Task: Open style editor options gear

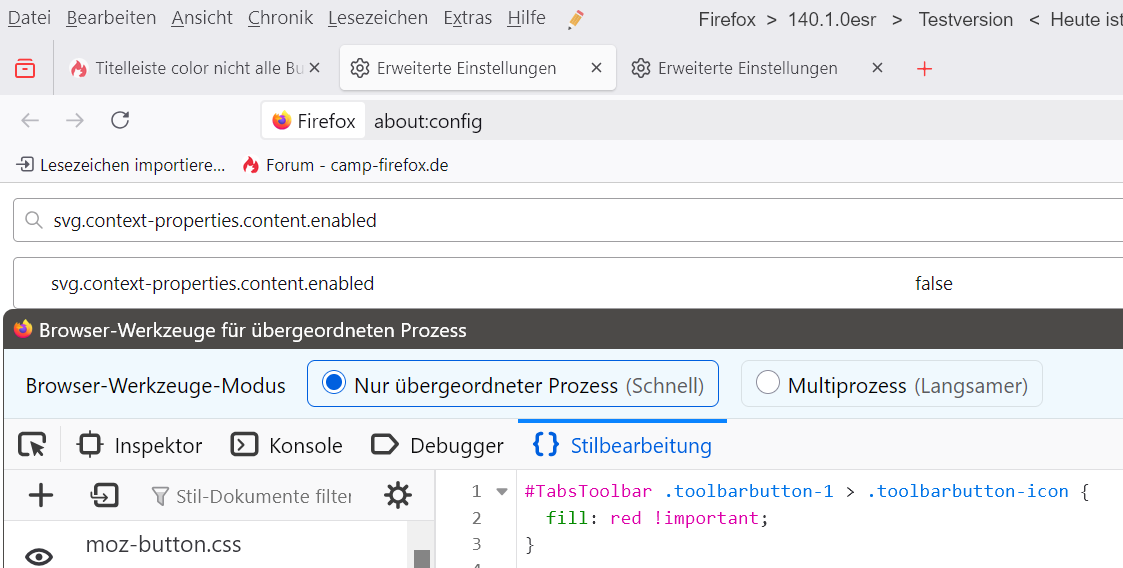Action: (x=397, y=495)
